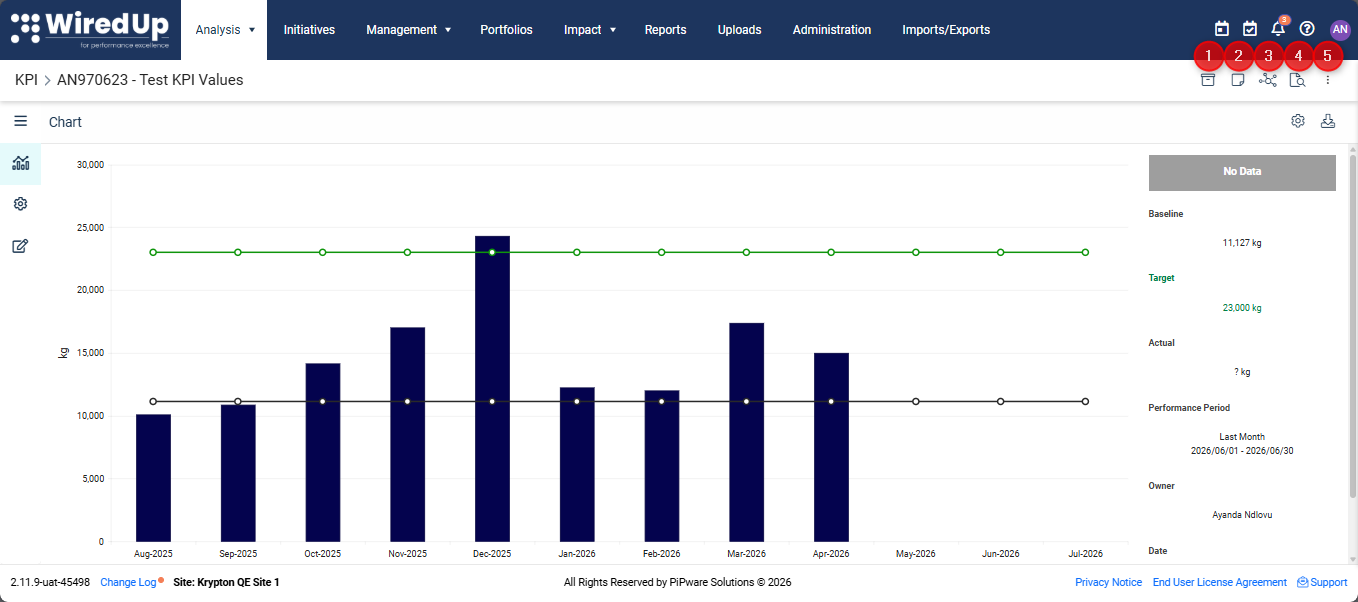This screenshot has height=602, width=1358.
Task: Open the calendar icon in top bar
Action: pos(1222,29)
